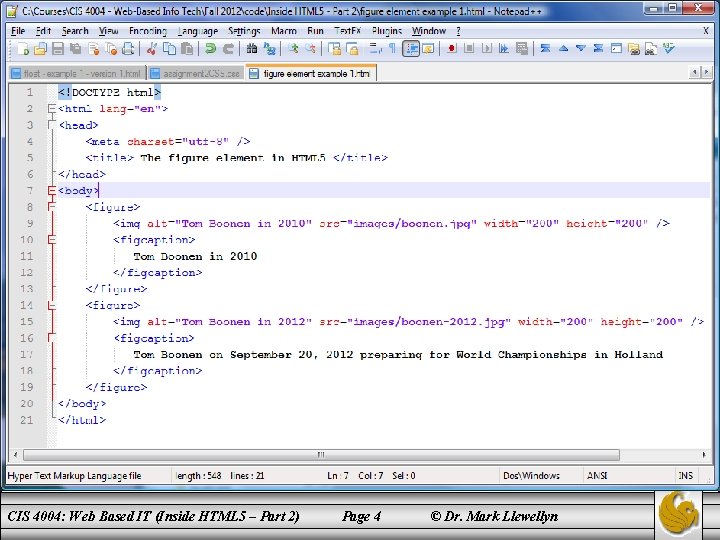
Task: Click the ANSI encoding status bar entry
Action: point(597,476)
